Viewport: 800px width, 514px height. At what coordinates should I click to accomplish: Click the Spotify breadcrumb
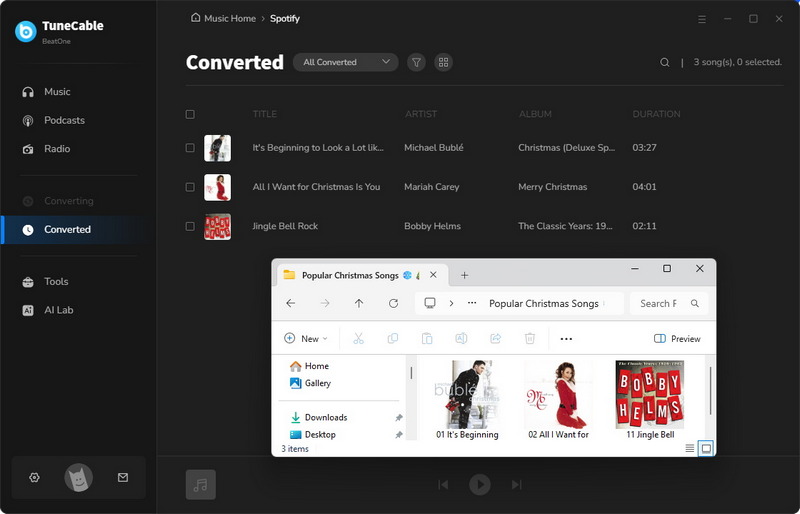click(285, 18)
